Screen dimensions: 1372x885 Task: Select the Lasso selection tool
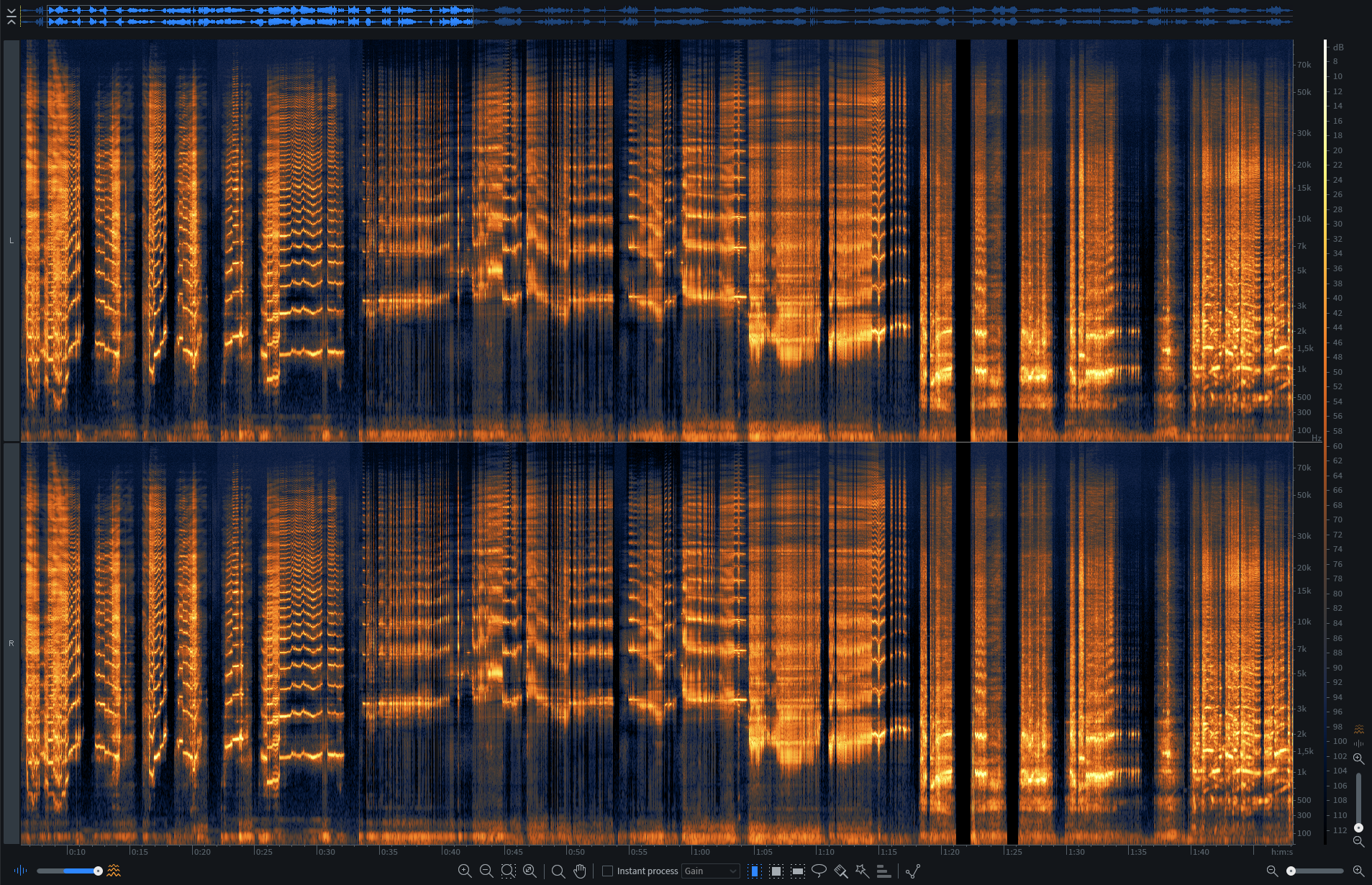tap(819, 871)
